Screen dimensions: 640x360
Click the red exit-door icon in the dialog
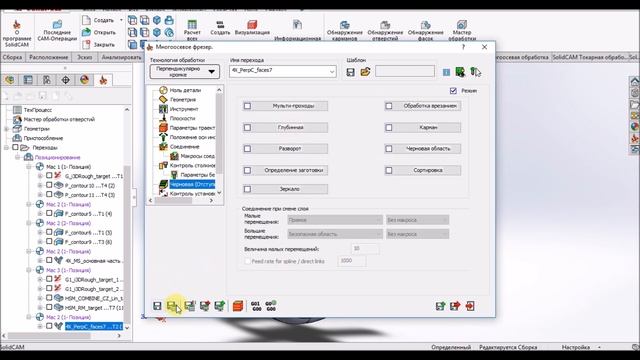(x=470, y=306)
